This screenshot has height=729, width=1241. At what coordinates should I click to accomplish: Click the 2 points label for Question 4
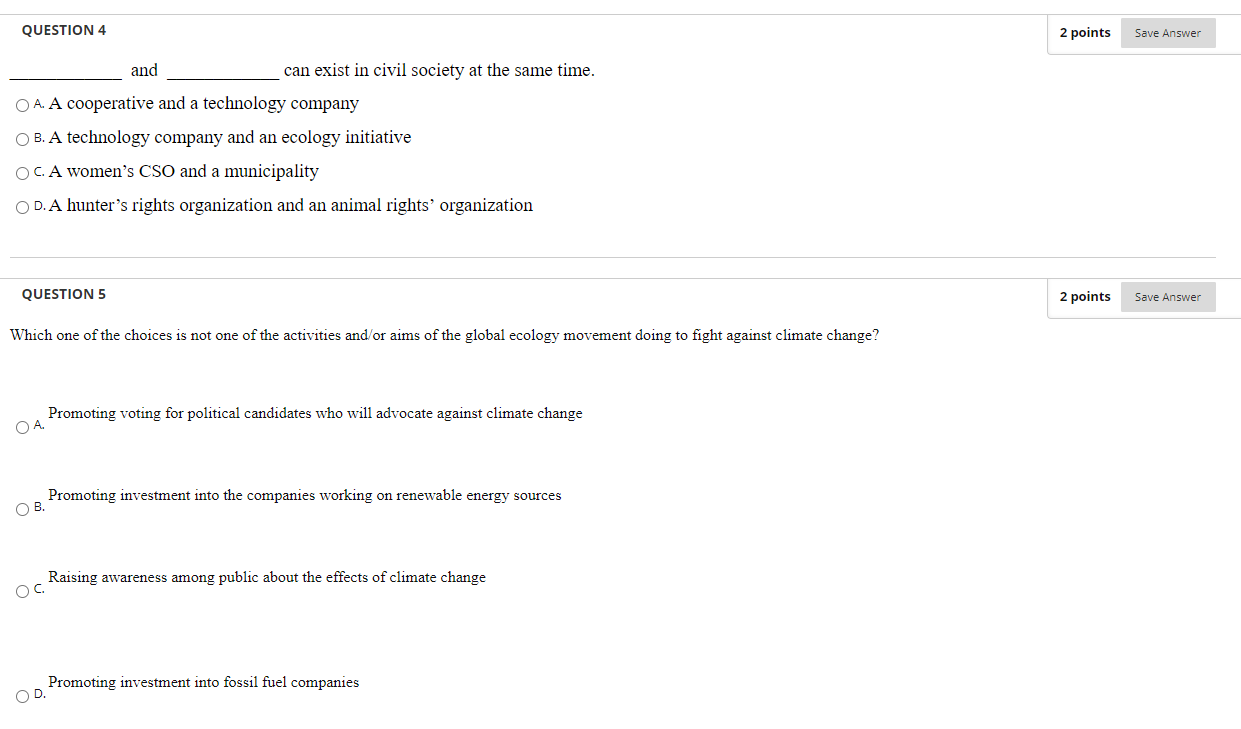(1085, 32)
